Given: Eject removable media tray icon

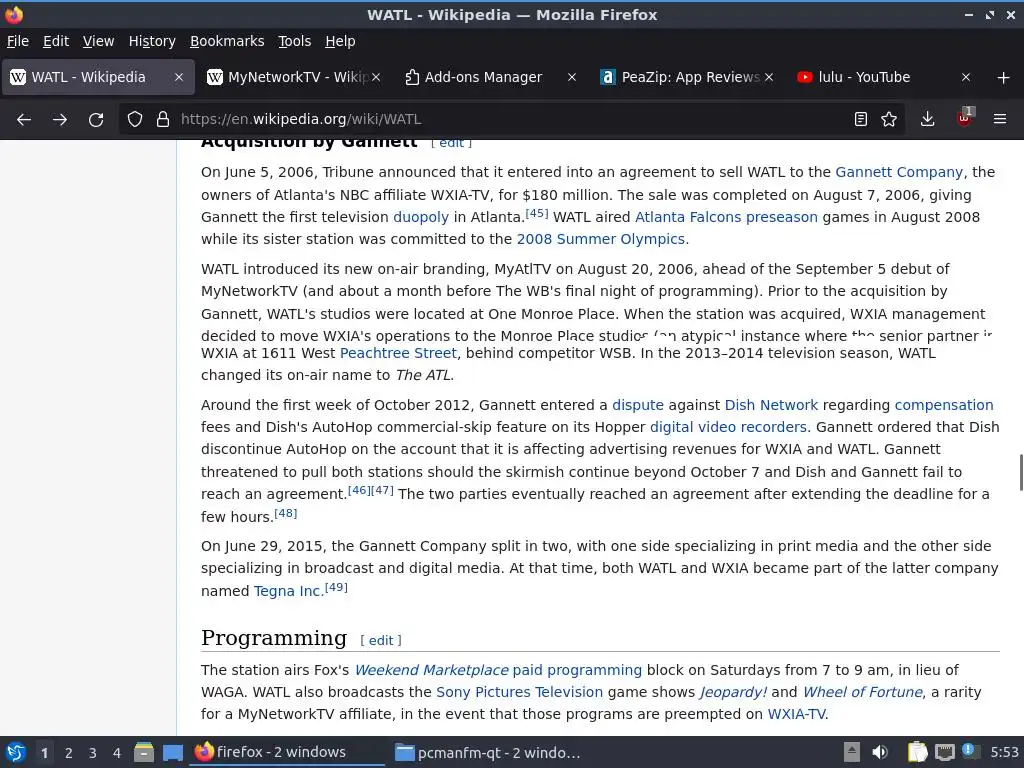Looking at the screenshot, I should (x=852, y=752).
